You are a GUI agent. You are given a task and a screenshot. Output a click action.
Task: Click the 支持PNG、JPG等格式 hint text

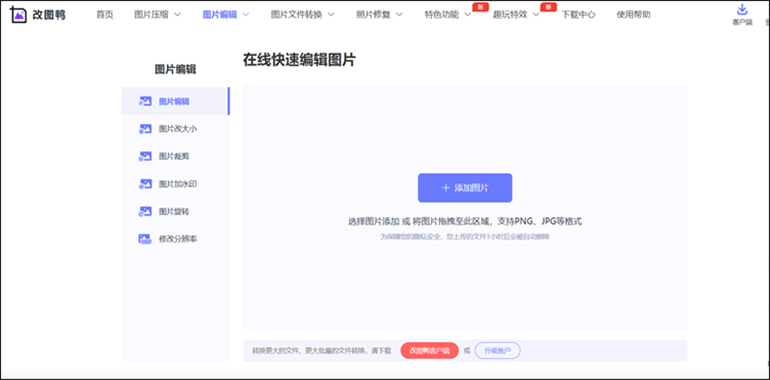coord(540,221)
